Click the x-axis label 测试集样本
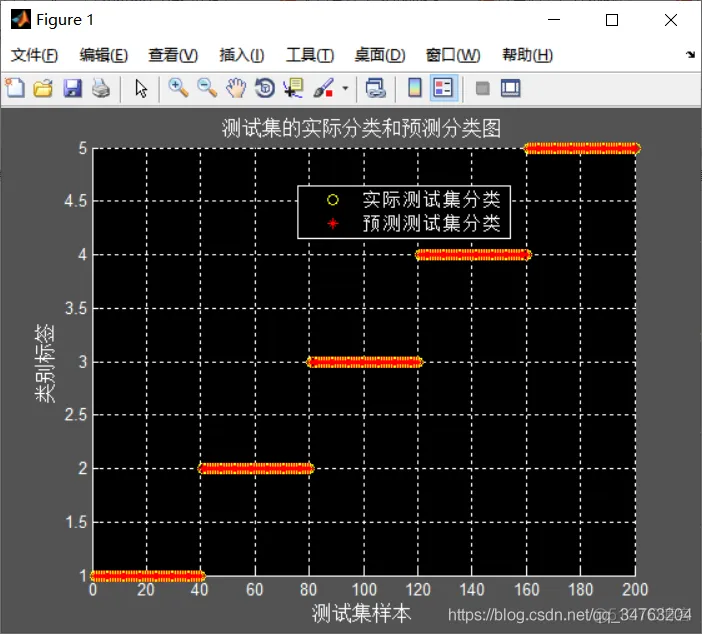This screenshot has height=634, width=702. [x=361, y=613]
